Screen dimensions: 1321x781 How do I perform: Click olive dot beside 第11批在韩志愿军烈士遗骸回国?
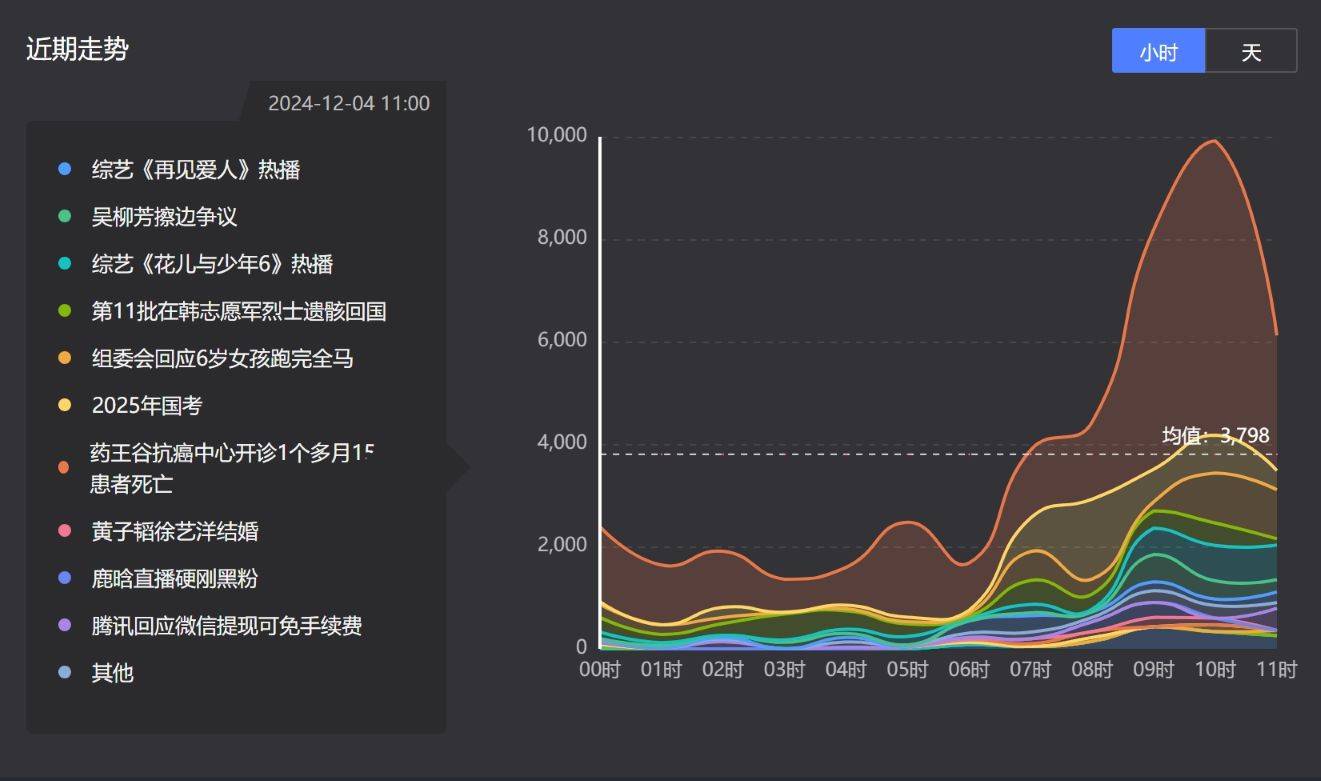pos(65,311)
